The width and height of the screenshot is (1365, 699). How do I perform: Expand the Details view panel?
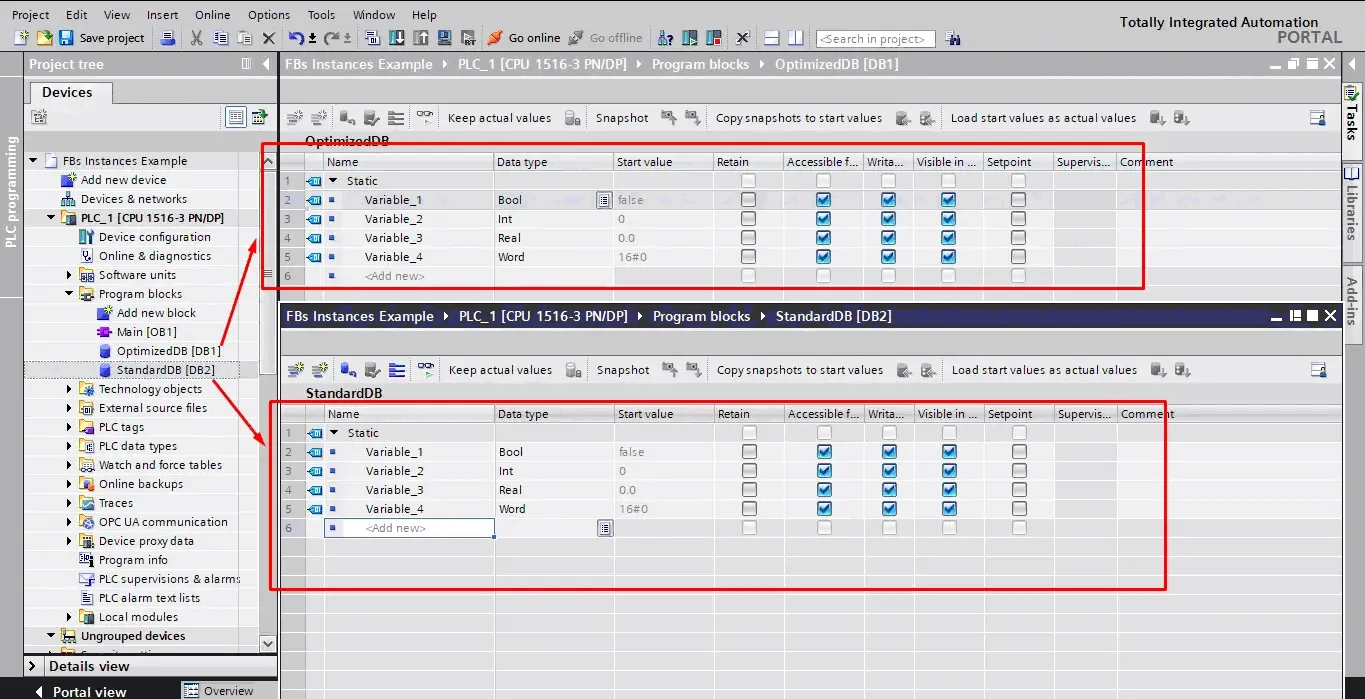click(33, 666)
